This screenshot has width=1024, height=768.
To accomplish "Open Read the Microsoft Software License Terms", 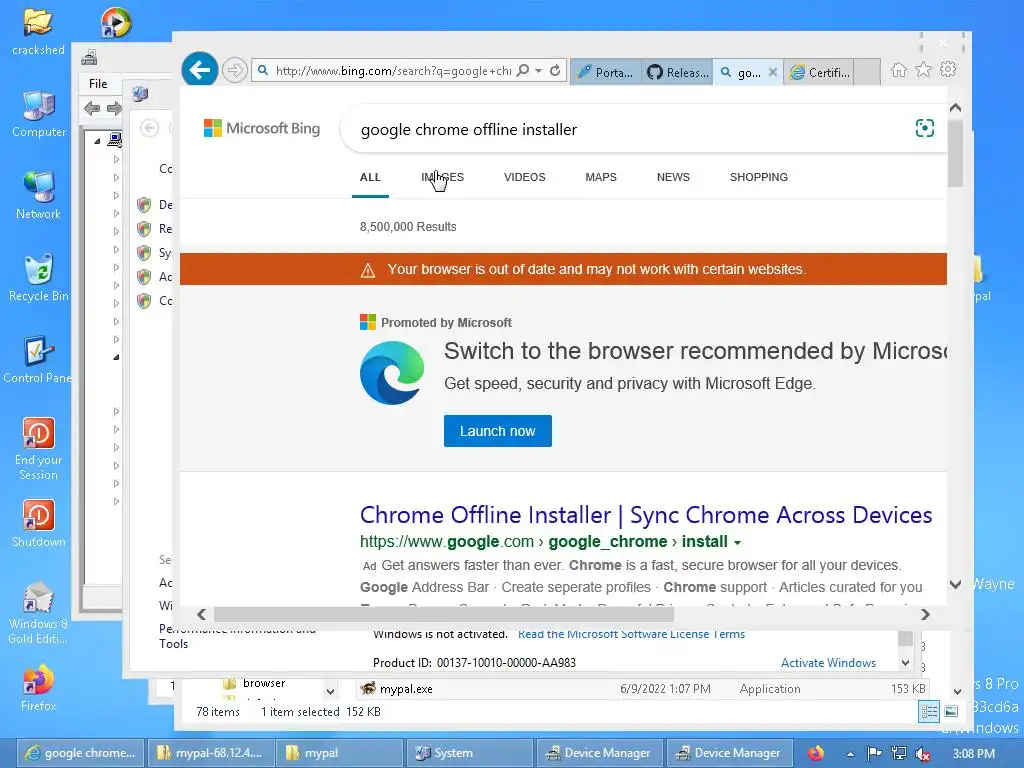I will 631,634.
